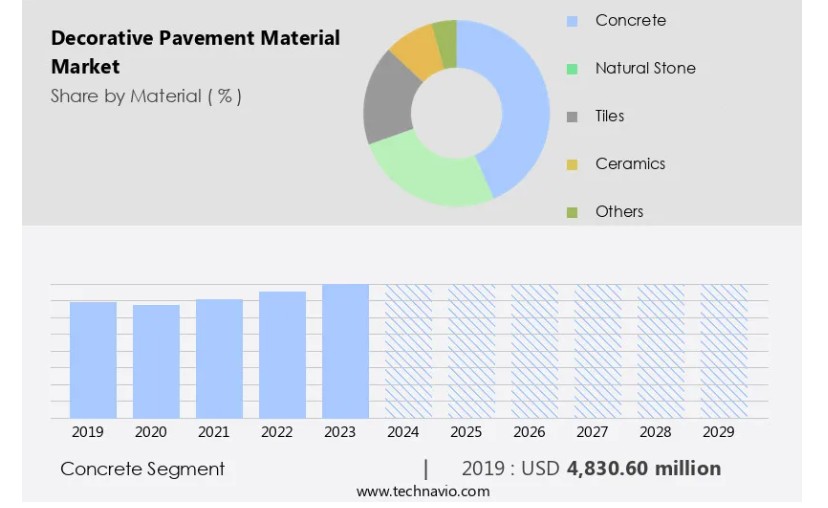
Task: Click the 2026 axis year label
Action: coord(529,432)
